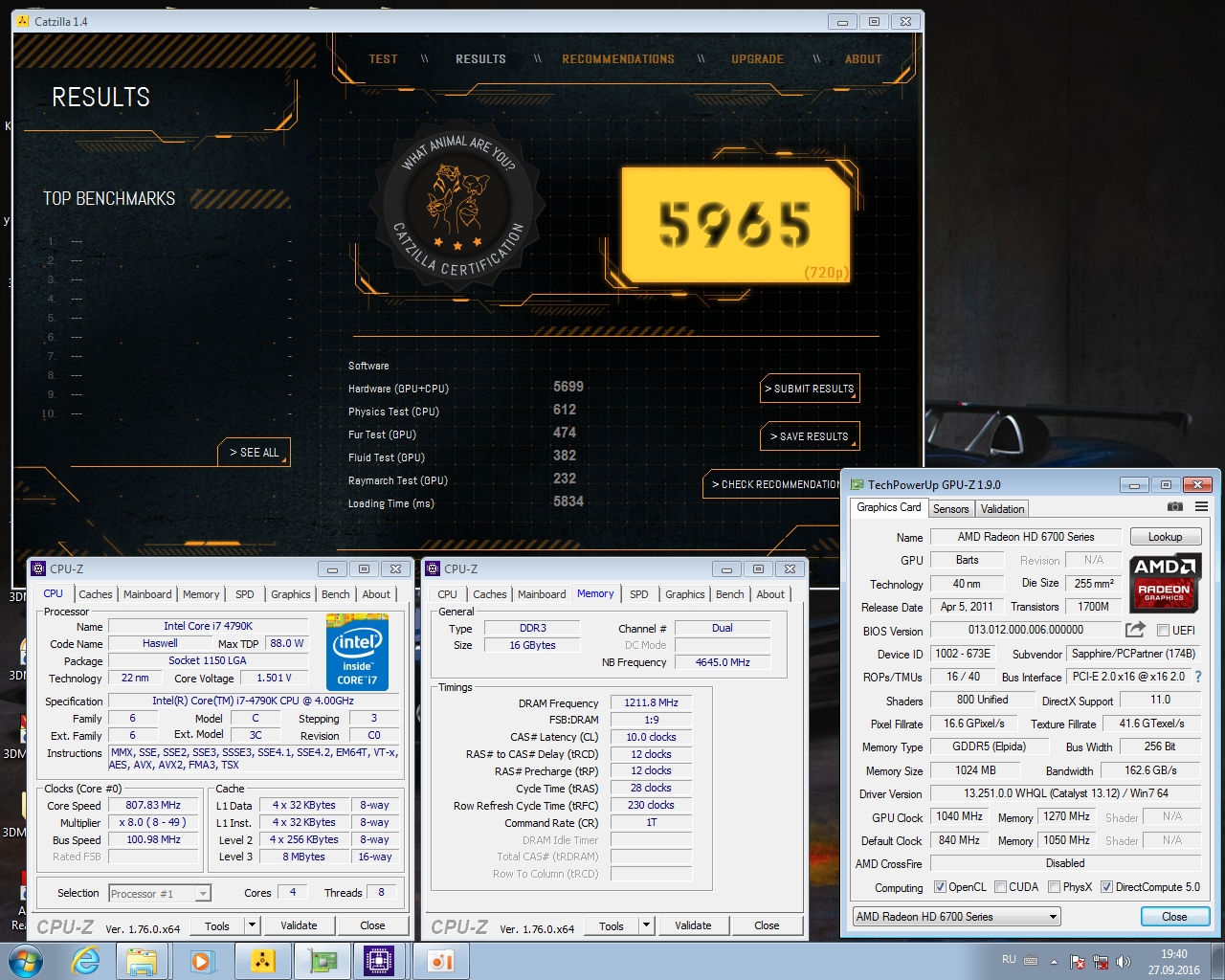Image resolution: width=1225 pixels, height=980 pixels.
Task: Click the BIOS Version value field
Action: pyautogui.click(x=1026, y=630)
